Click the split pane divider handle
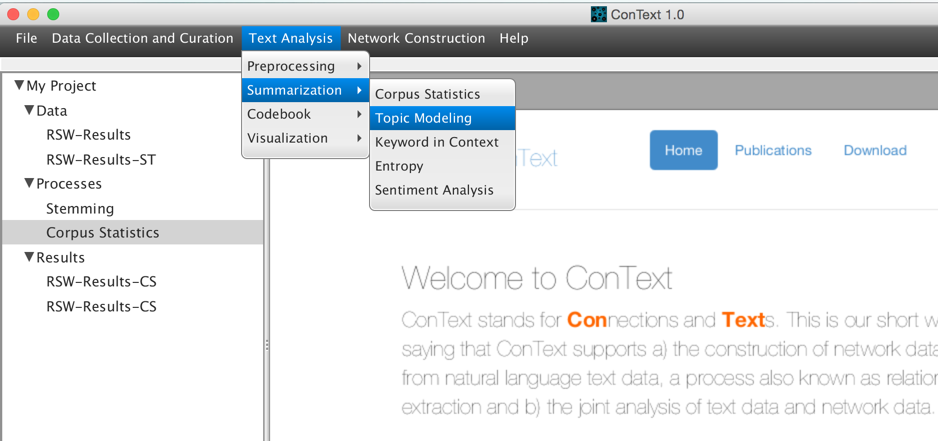Screen dimensions: 938x441 click(266, 345)
